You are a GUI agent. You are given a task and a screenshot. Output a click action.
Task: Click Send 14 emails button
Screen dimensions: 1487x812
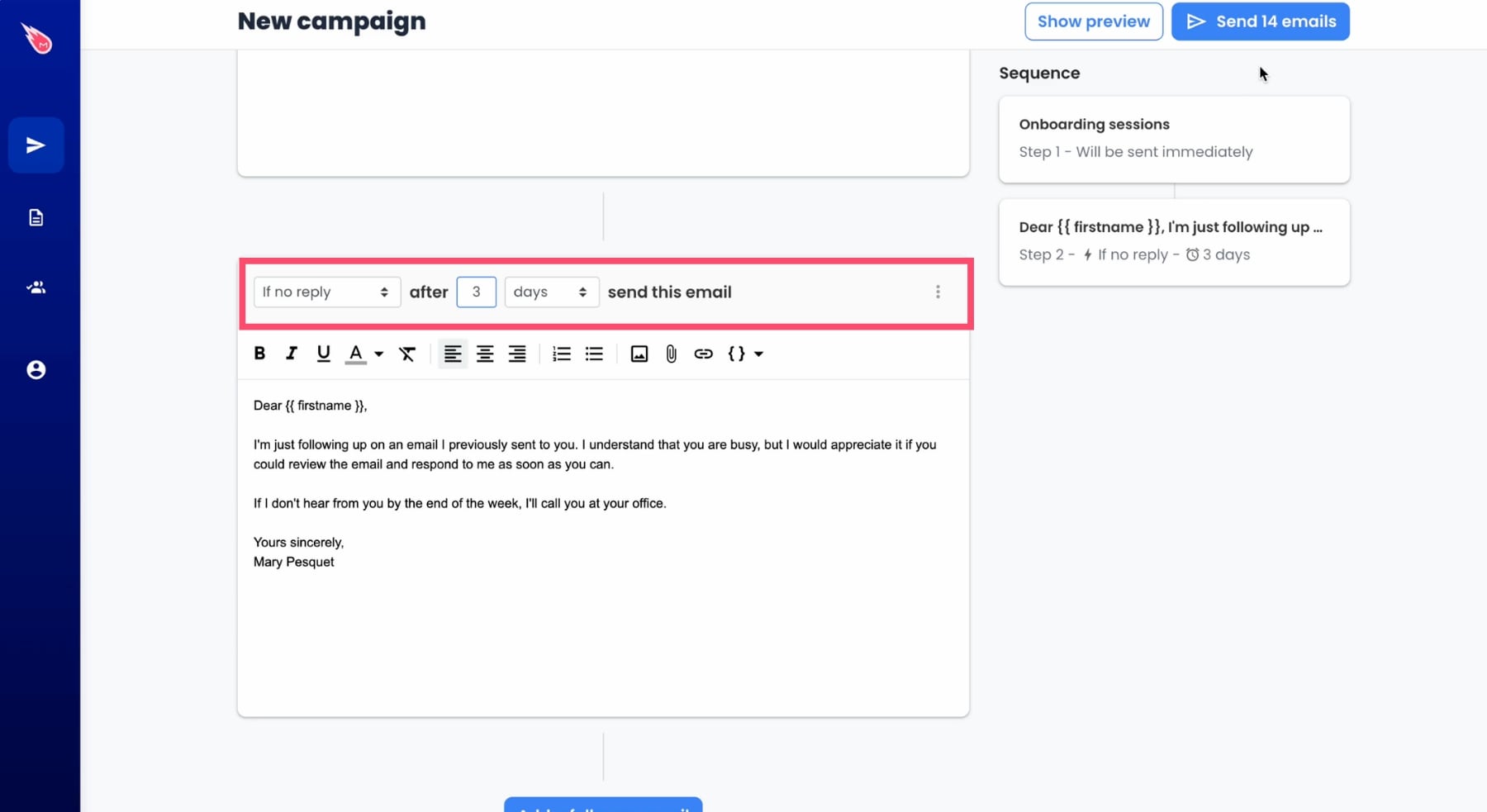1260,21
